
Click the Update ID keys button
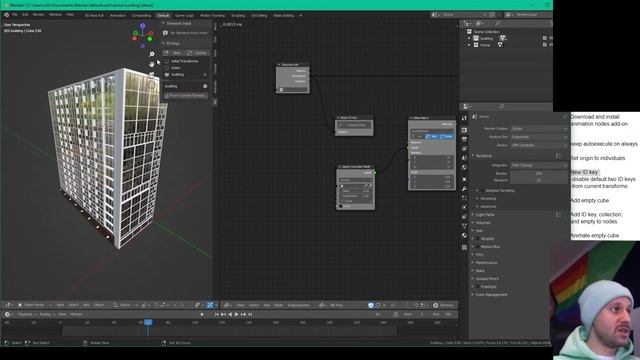click(x=198, y=53)
